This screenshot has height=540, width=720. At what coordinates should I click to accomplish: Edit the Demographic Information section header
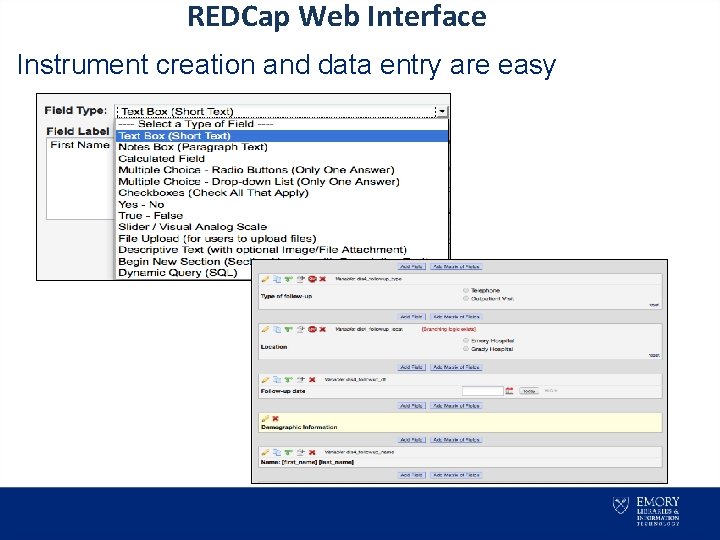coord(265,418)
